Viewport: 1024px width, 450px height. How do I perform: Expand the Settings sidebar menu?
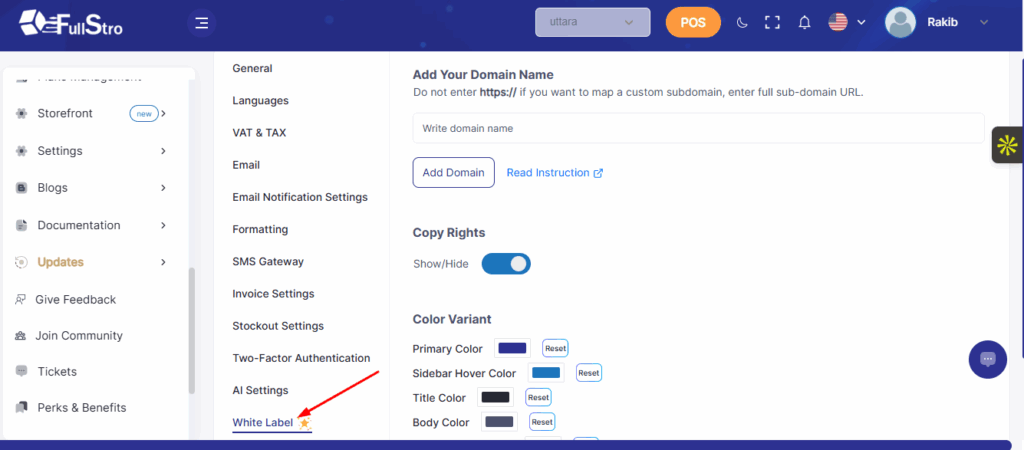coord(92,151)
